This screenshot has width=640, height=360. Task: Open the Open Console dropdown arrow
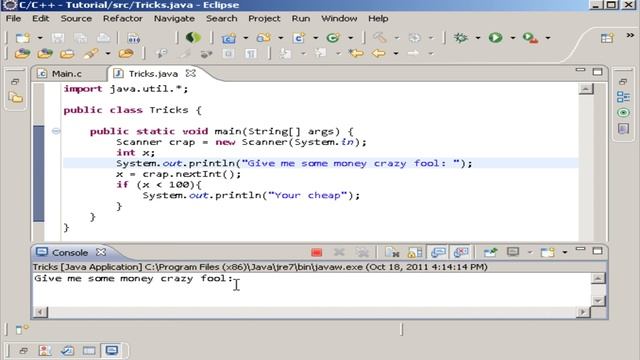(x=565, y=253)
